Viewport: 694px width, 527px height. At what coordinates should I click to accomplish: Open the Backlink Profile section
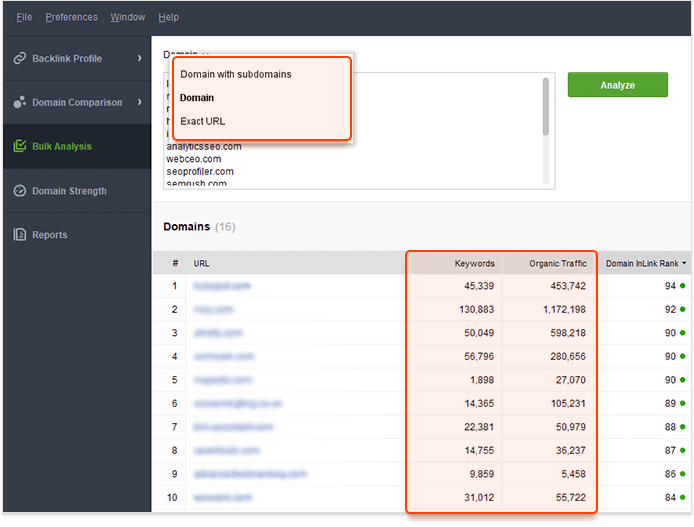[77, 58]
